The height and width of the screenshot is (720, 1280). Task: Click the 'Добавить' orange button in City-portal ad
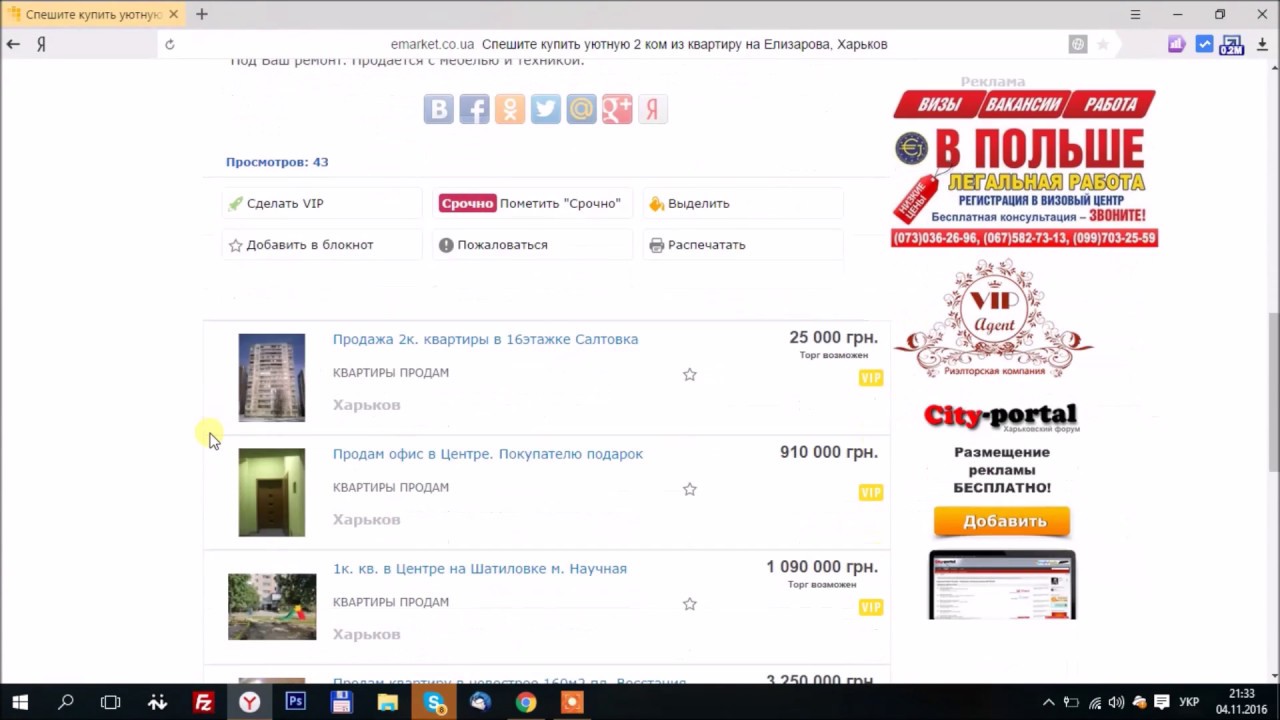[x=1002, y=522]
